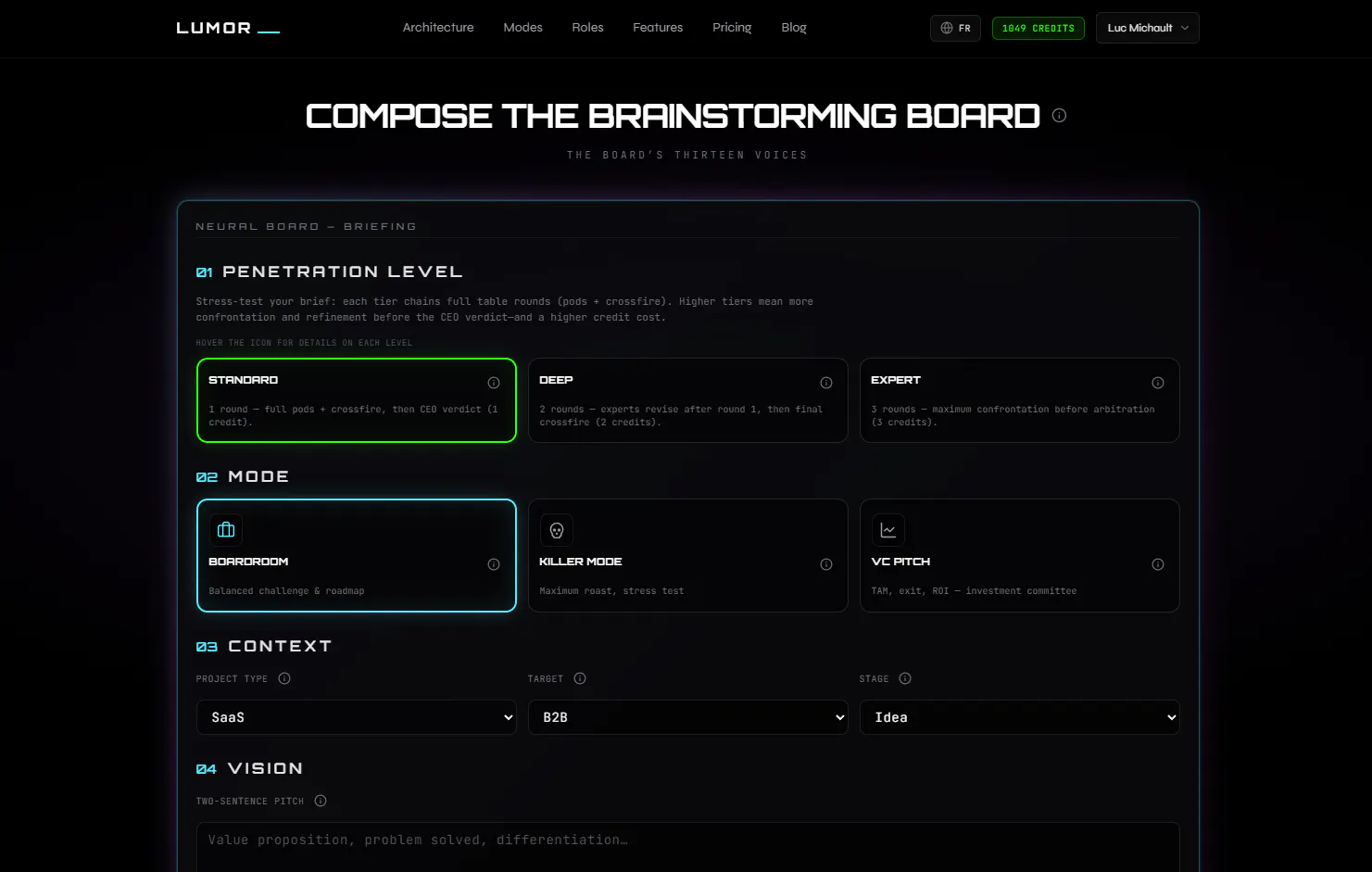This screenshot has width=1372, height=872.
Task: Click the info icon on the Expert card
Action: [x=1158, y=383]
